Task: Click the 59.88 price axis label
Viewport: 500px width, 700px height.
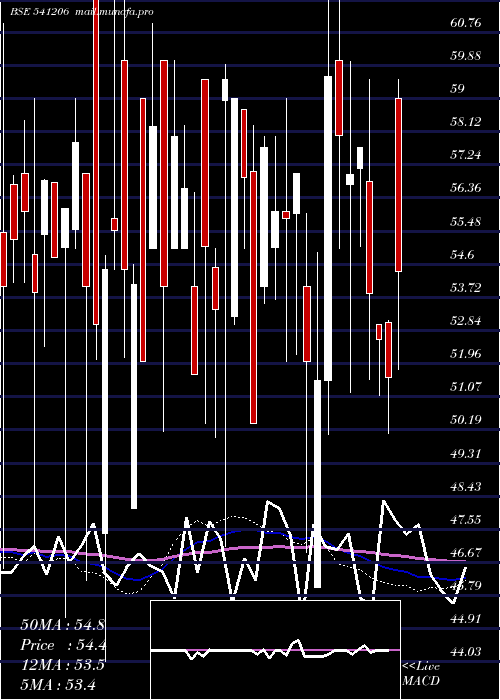Action: tap(466, 56)
